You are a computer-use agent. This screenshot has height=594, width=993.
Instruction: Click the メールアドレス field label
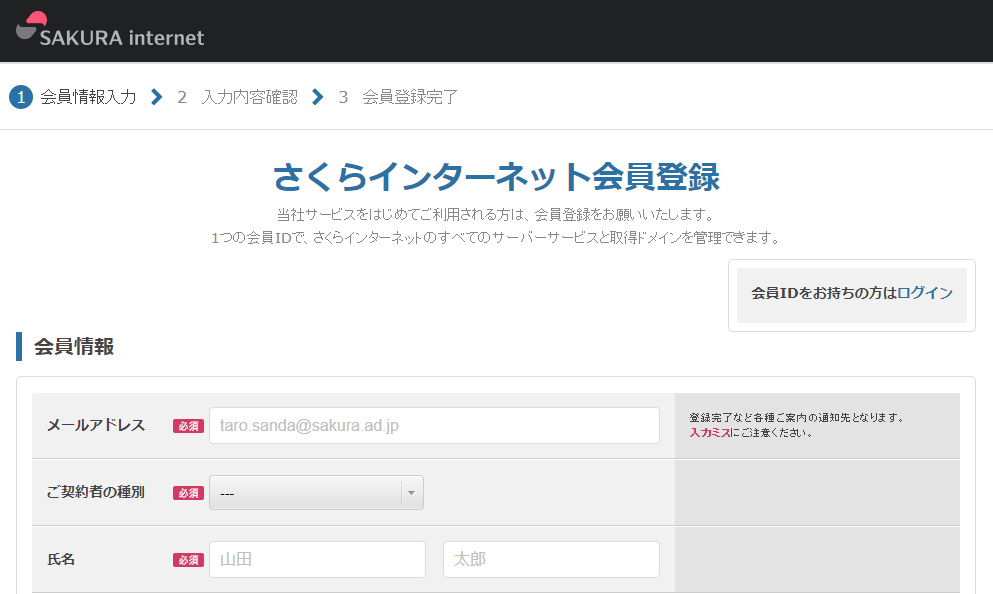(96, 425)
